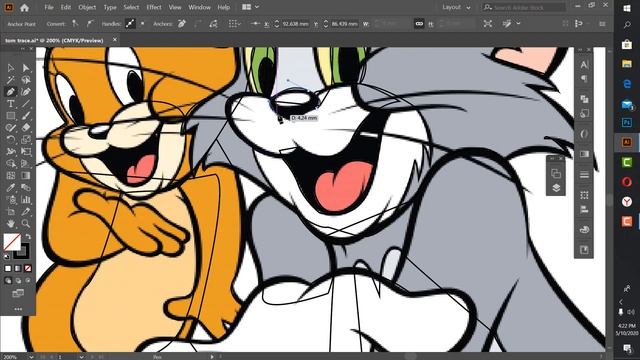This screenshot has width=640, height=360.
Task: Open the File menu
Action: 49,7
